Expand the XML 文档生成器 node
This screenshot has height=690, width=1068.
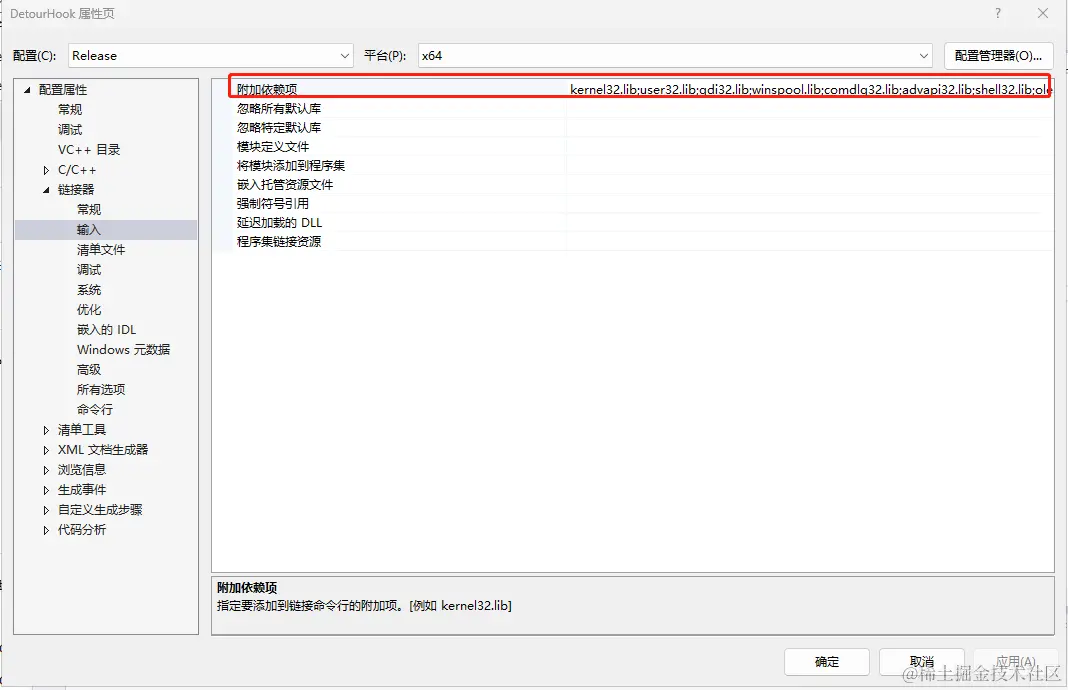tap(46, 450)
